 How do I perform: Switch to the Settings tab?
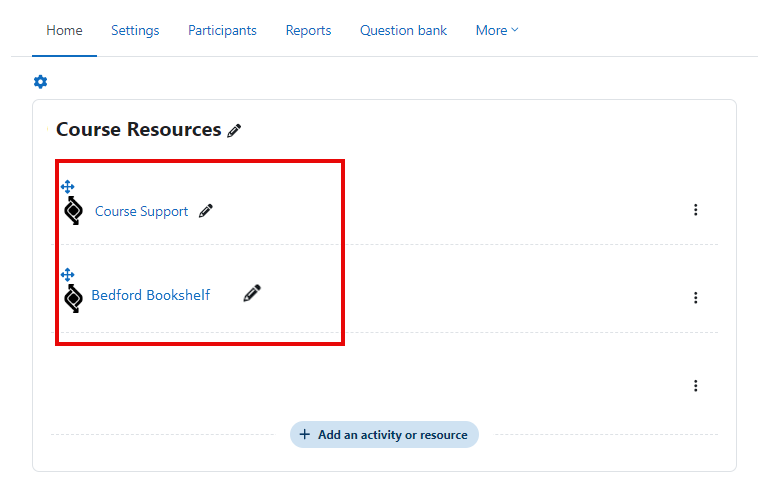(135, 31)
